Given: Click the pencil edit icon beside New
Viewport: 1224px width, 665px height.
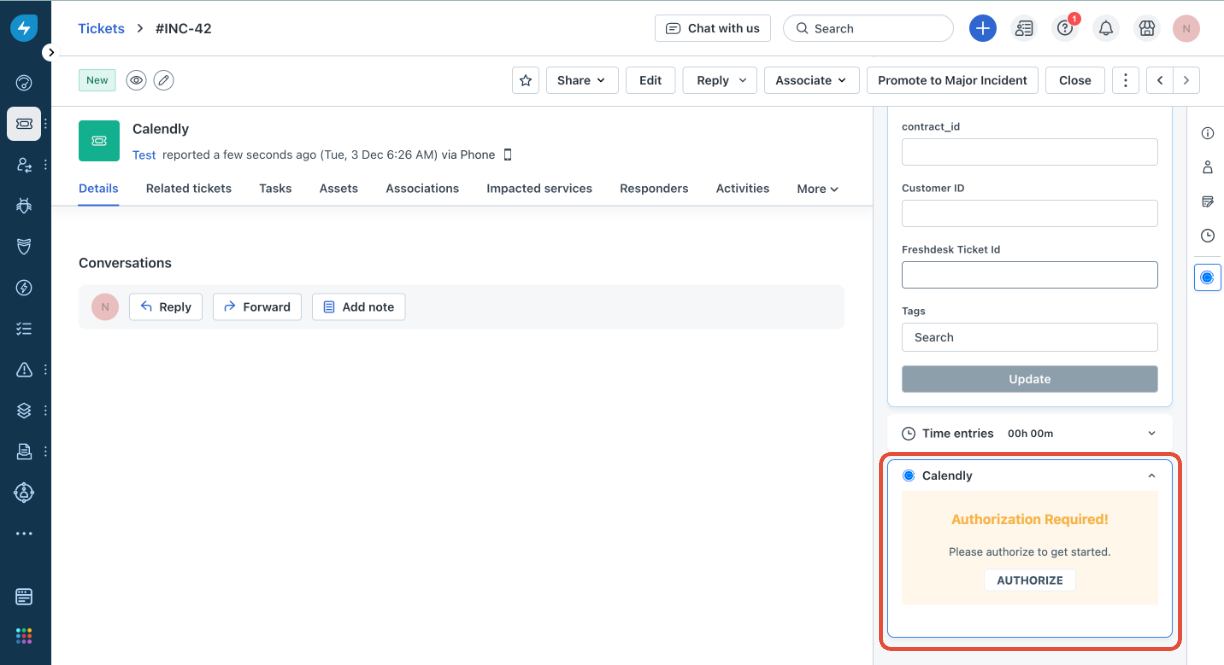Looking at the screenshot, I should (x=163, y=80).
